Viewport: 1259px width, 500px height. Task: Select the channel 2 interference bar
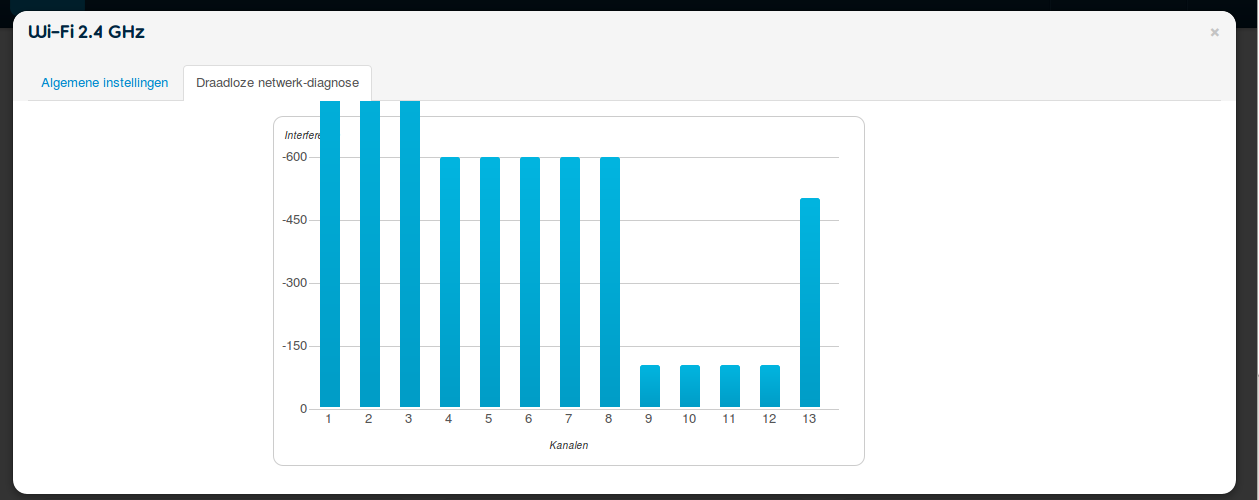pos(369,255)
